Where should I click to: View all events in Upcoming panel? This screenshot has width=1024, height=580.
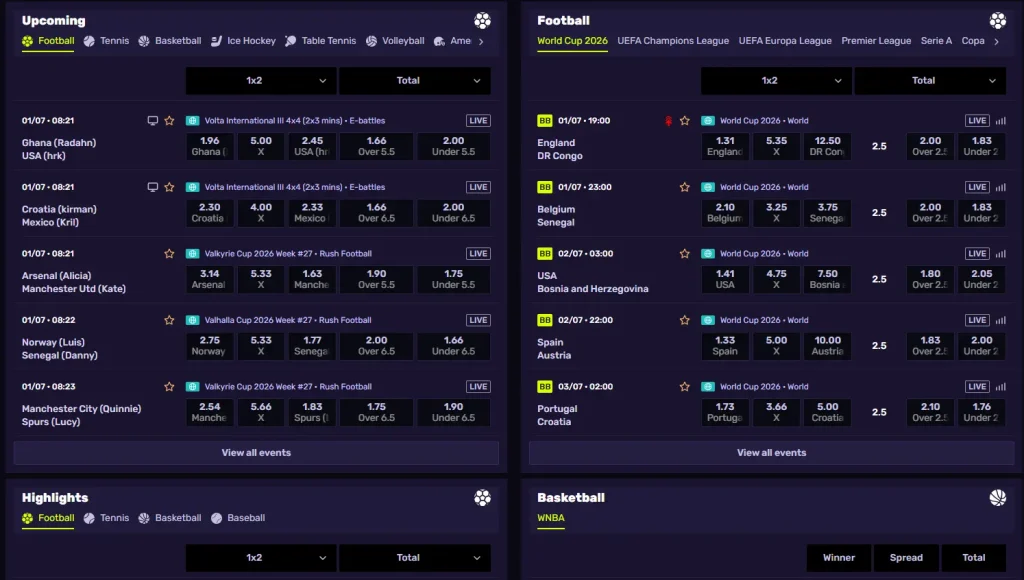(256, 453)
